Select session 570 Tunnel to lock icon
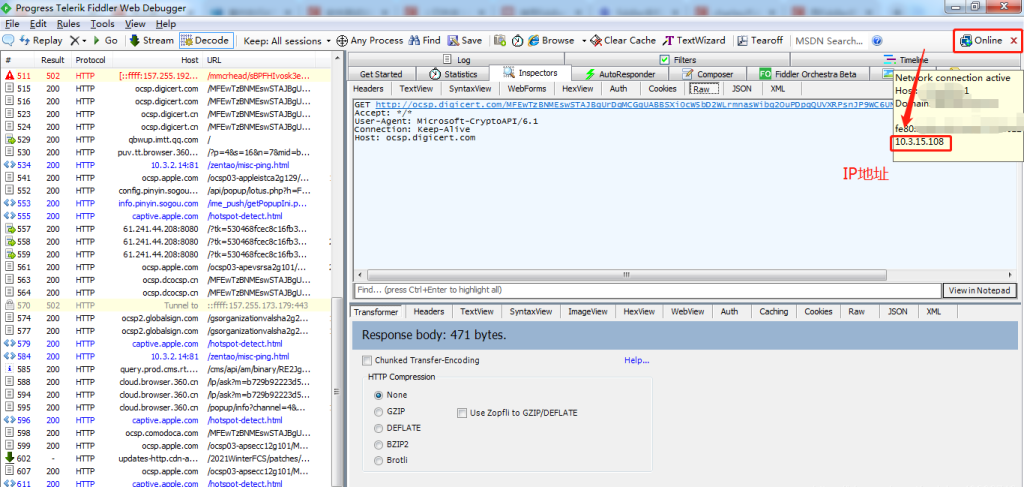1024x487 pixels. point(9,305)
